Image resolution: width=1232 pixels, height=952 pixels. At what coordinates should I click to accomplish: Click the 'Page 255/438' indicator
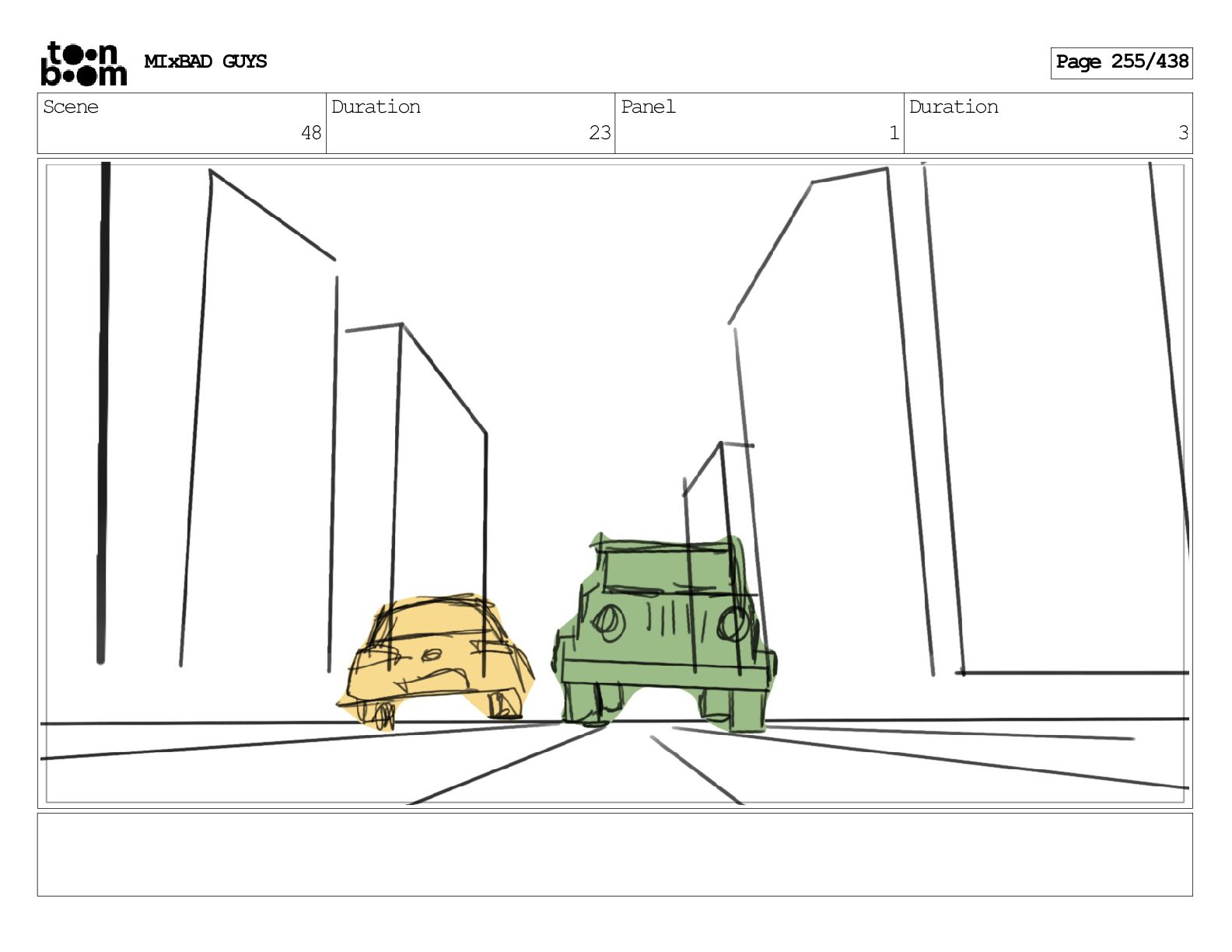tap(1121, 62)
